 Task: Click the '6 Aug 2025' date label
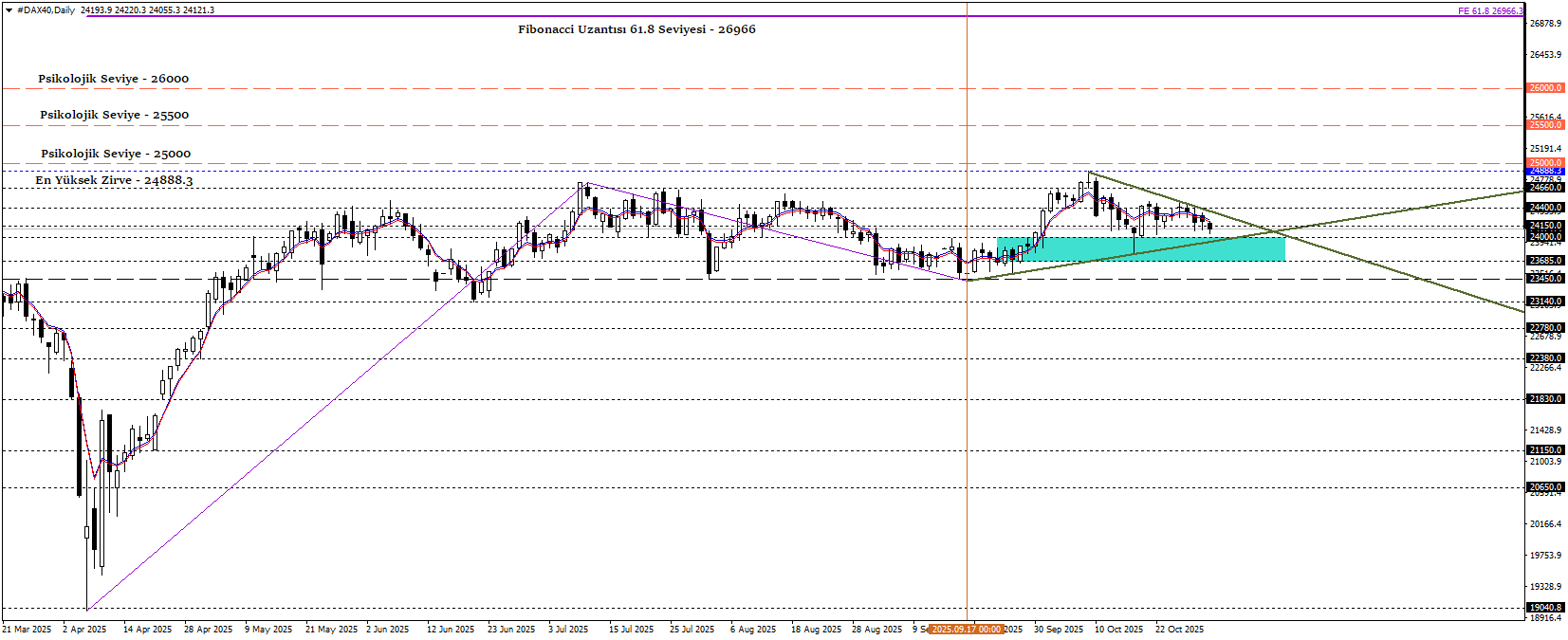tap(753, 630)
